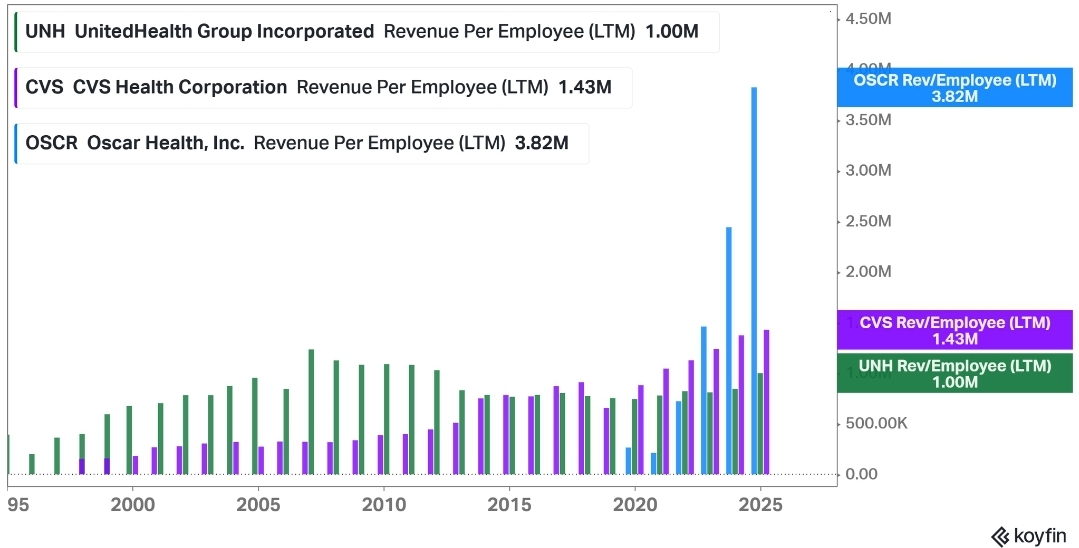Click the blue OSCR Rev/Employee axis label
The image size is (1079, 548).
955,87
